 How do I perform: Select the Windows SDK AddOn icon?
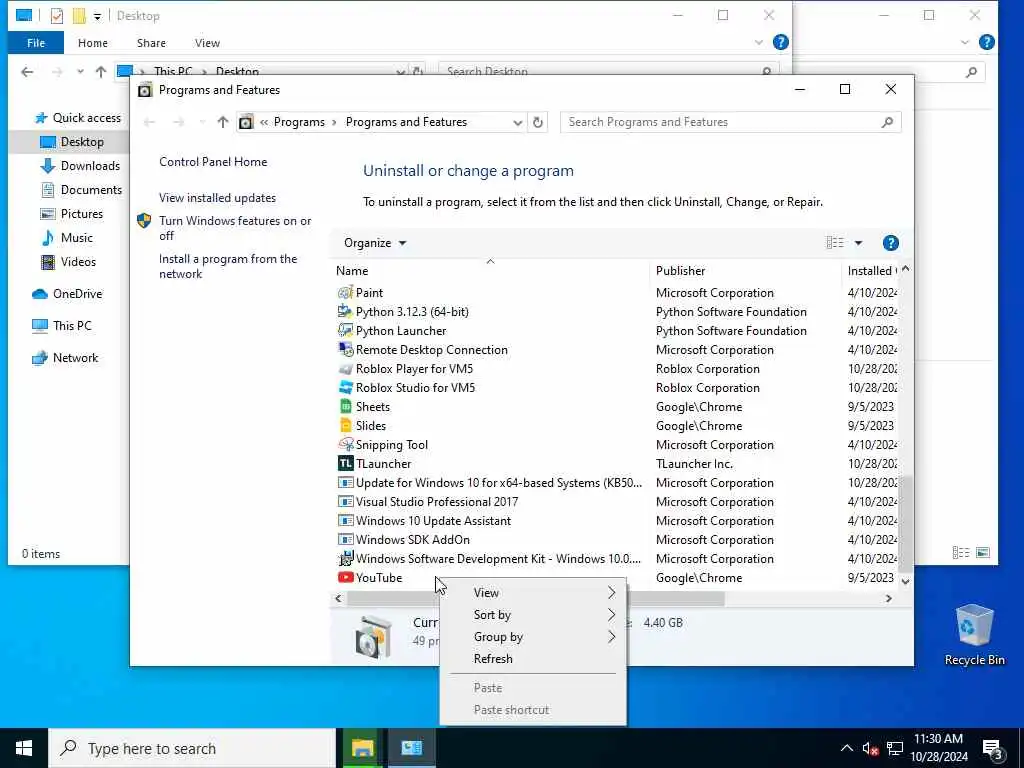click(x=345, y=539)
